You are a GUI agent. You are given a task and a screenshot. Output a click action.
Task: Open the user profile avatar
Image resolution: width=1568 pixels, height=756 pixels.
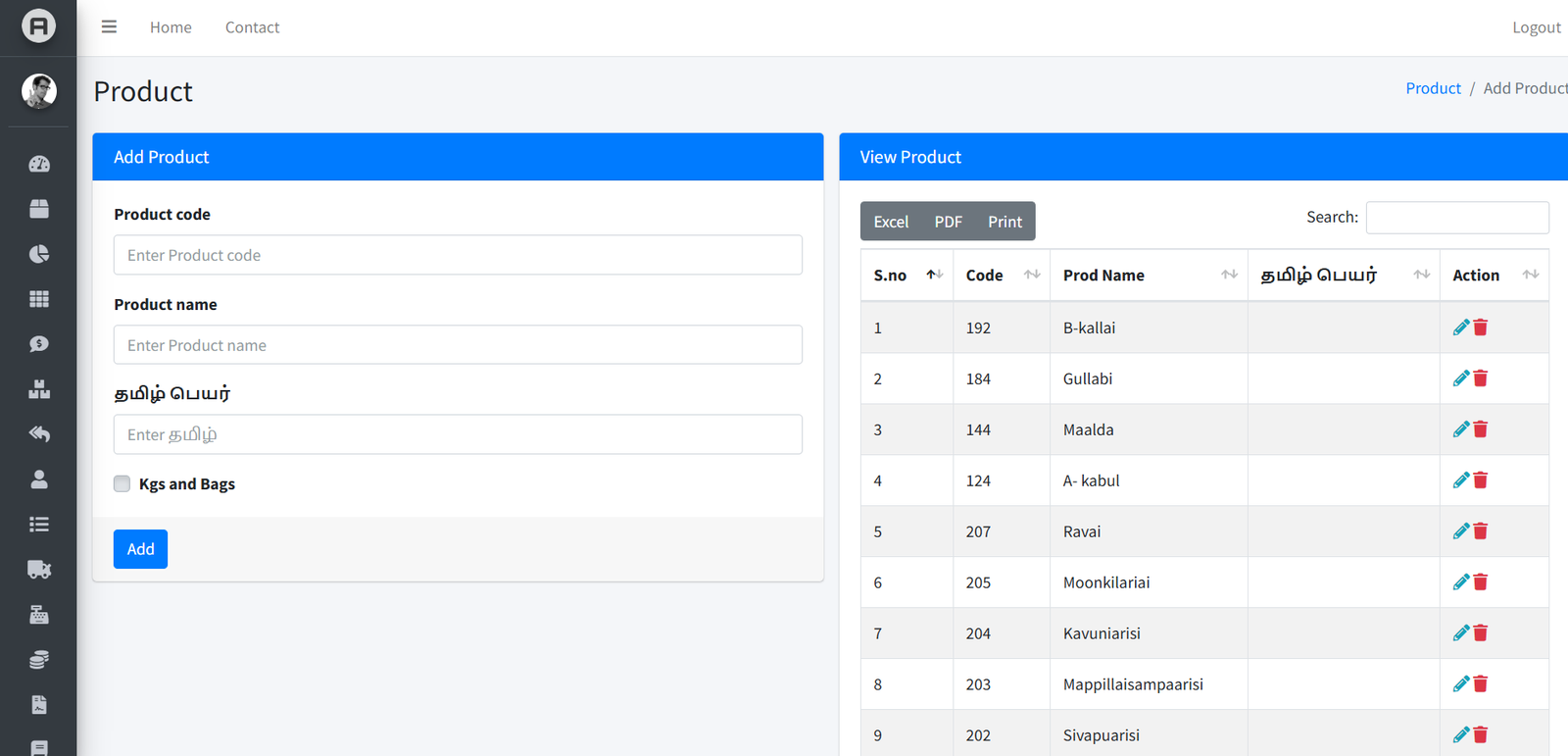point(39,91)
